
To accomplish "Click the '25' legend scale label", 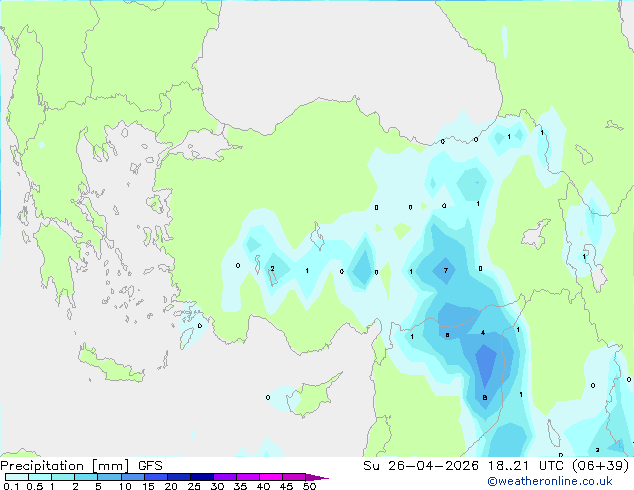I will point(194,486).
